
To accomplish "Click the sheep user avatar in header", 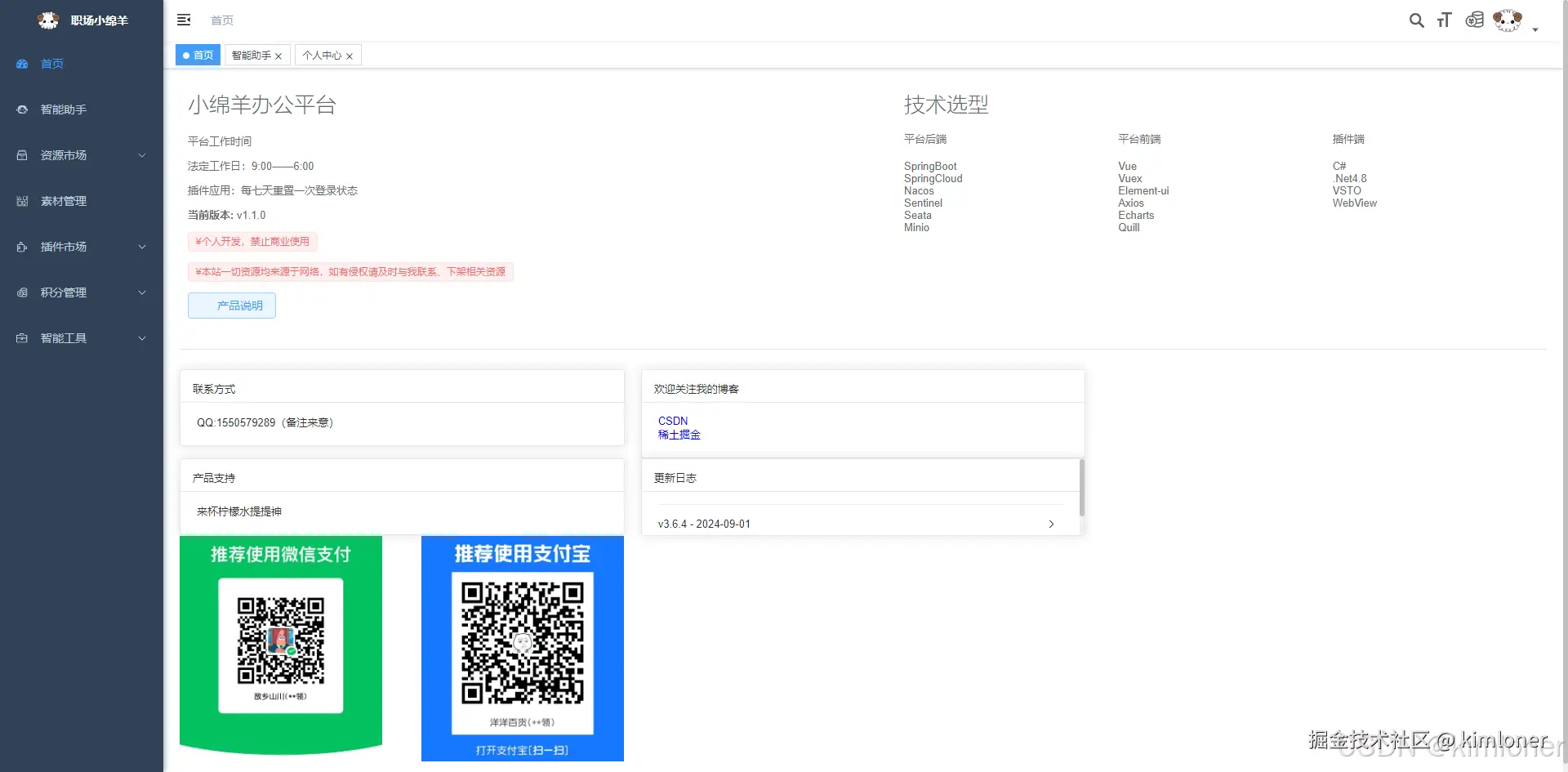I will 1508,20.
